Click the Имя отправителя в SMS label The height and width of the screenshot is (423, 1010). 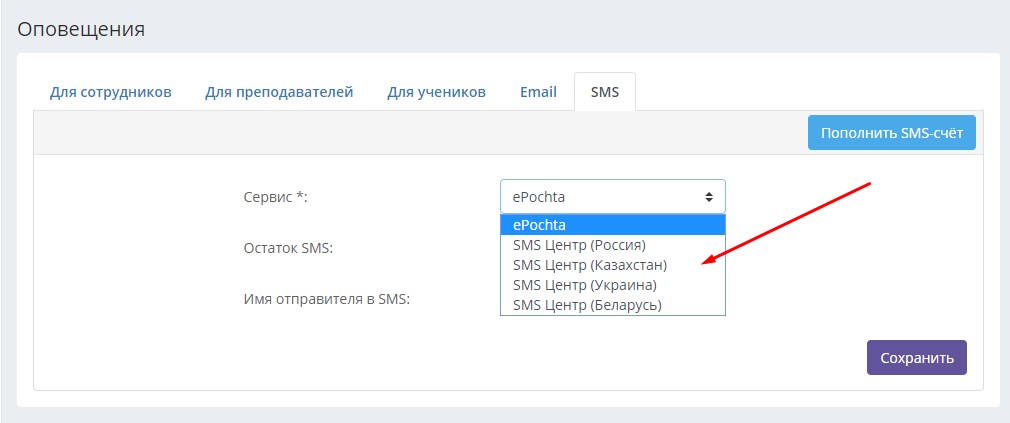[x=327, y=299]
